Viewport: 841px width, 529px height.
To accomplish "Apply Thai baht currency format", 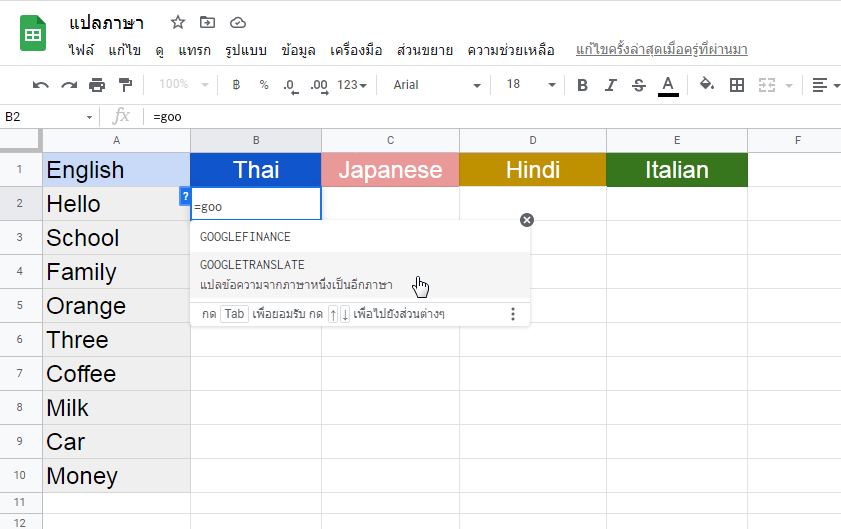I will 236,85.
